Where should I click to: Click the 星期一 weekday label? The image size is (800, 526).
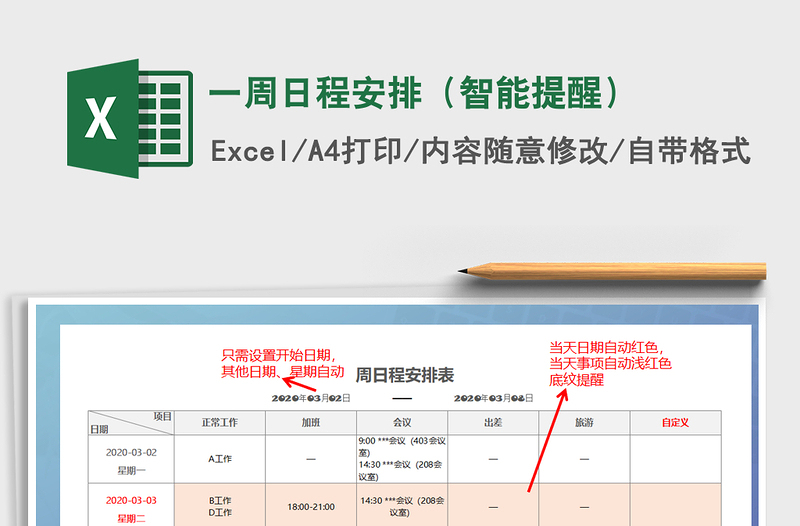131,470
